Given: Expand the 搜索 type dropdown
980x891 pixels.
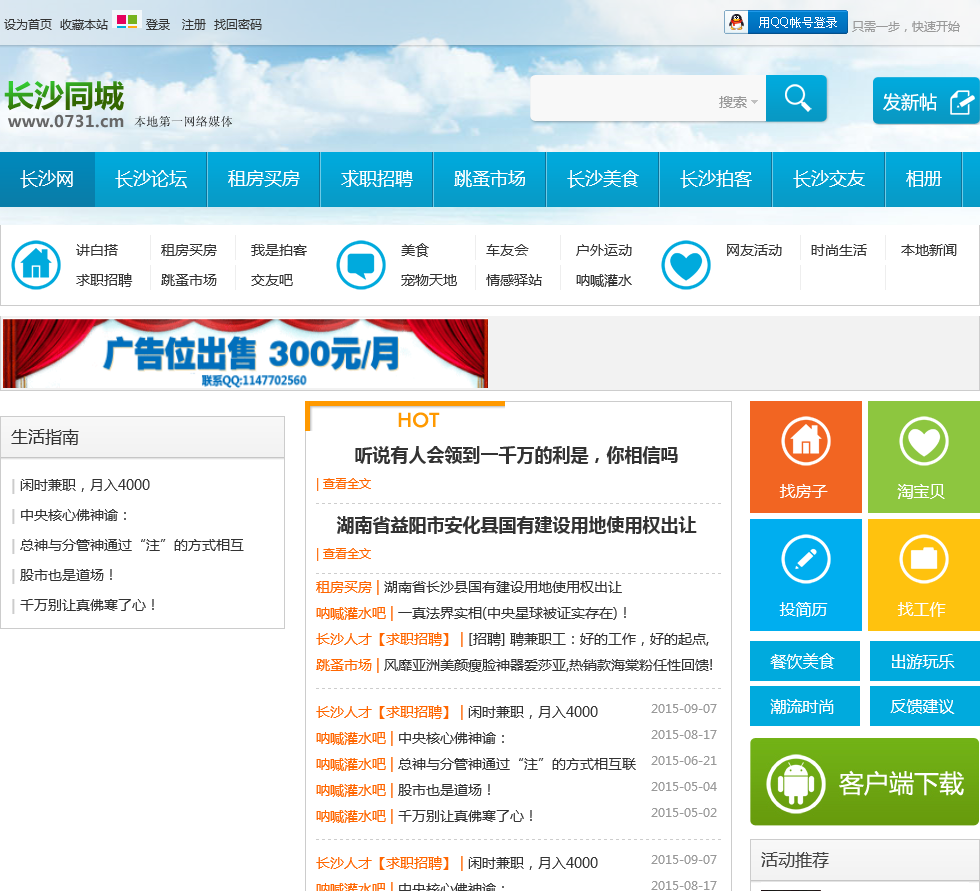Looking at the screenshot, I should [738, 102].
